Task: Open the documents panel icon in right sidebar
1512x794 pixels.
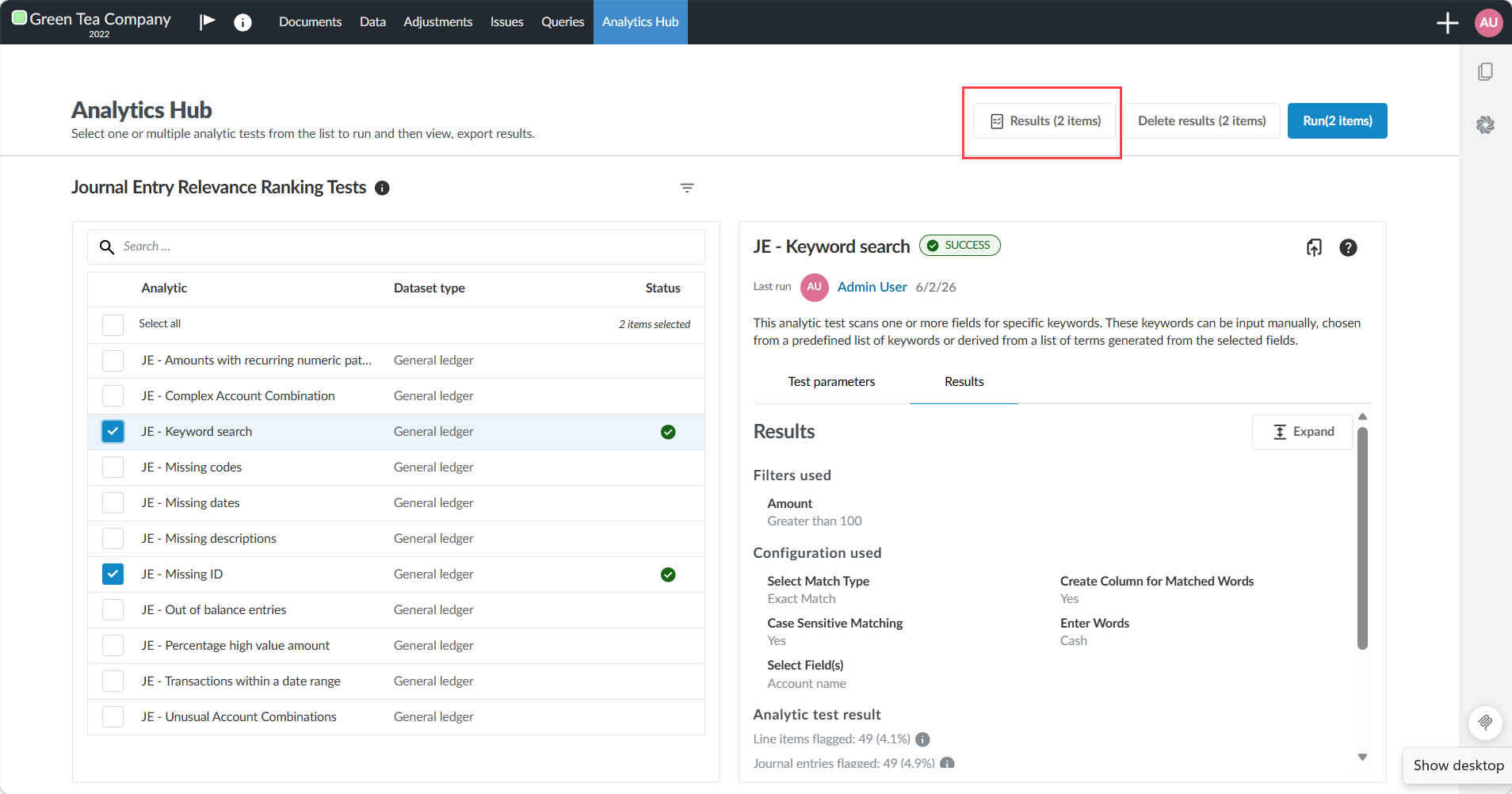Action: (1485, 72)
